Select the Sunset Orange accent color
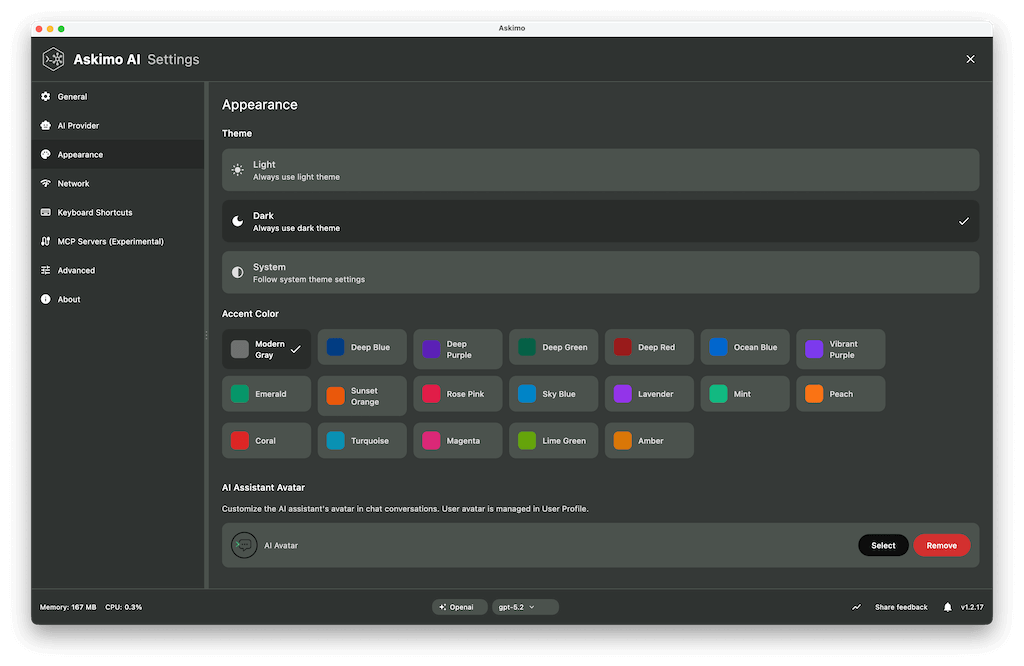 pyautogui.click(x=361, y=395)
